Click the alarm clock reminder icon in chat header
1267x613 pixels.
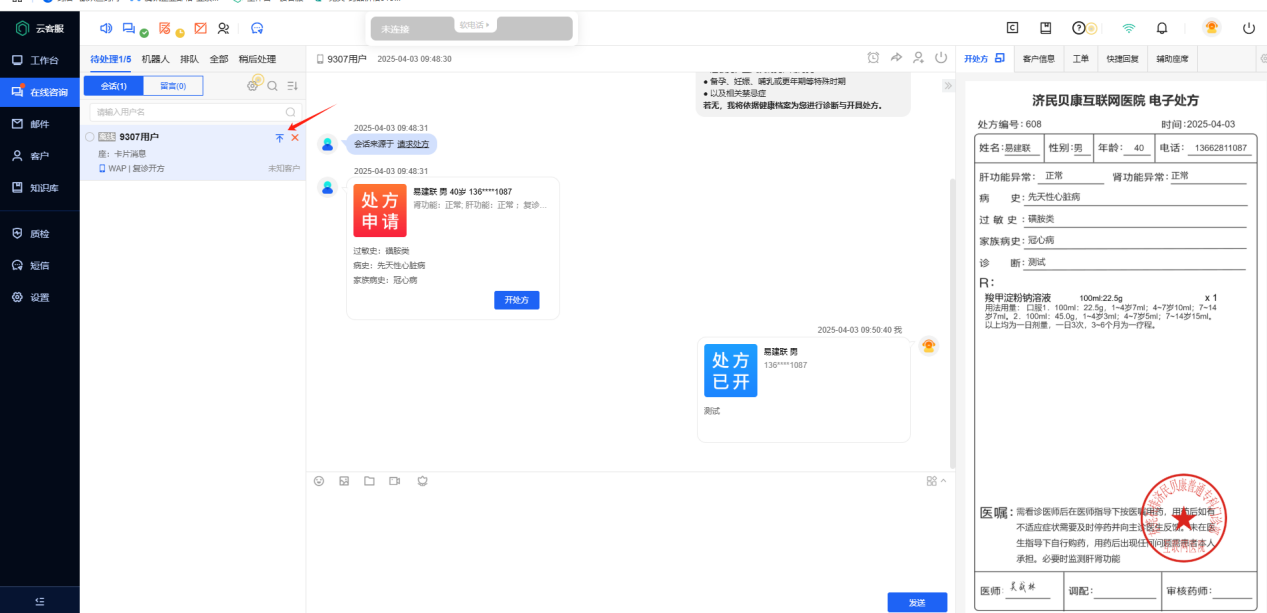point(873,58)
